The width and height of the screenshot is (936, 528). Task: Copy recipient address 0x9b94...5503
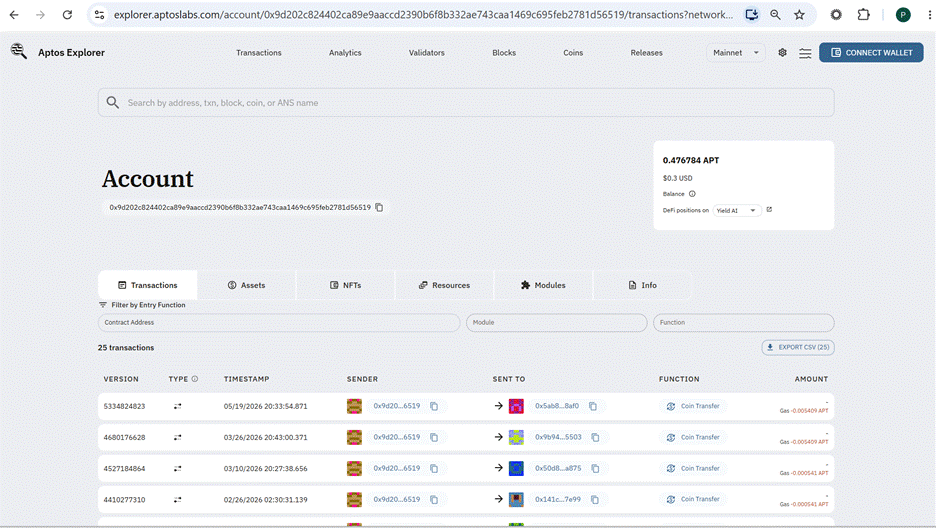click(595, 437)
